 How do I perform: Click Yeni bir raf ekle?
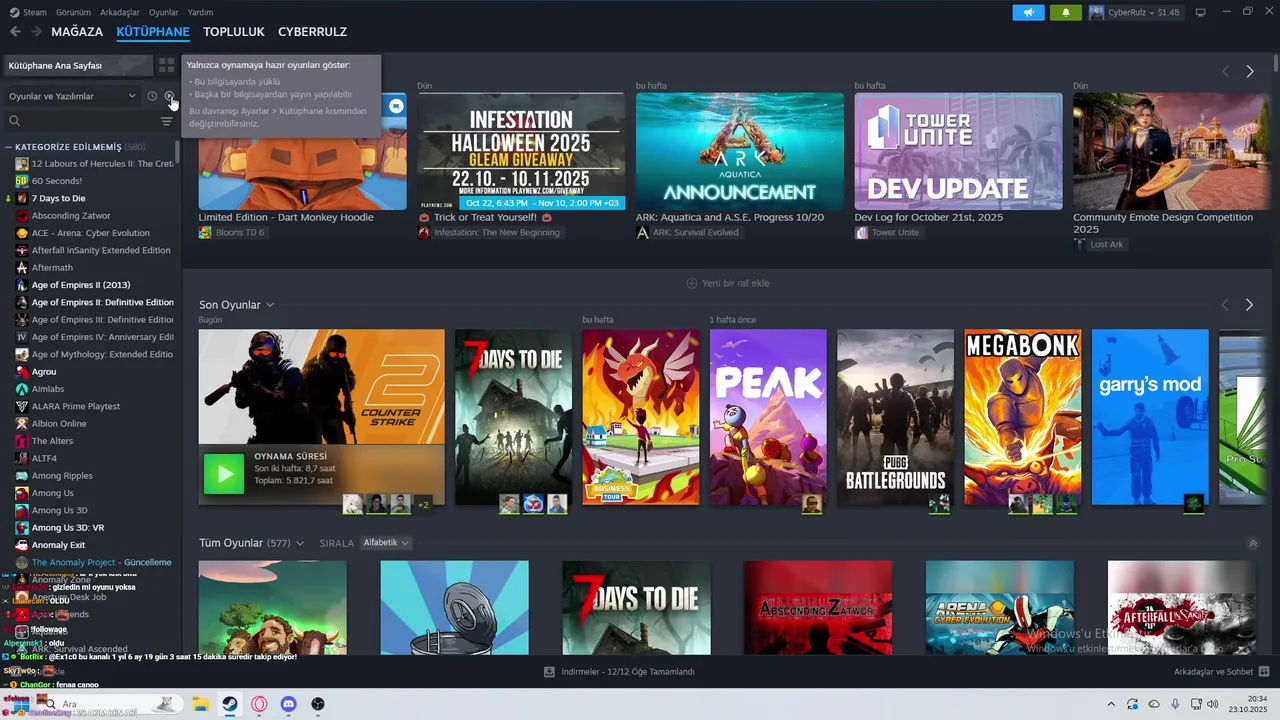pos(727,283)
